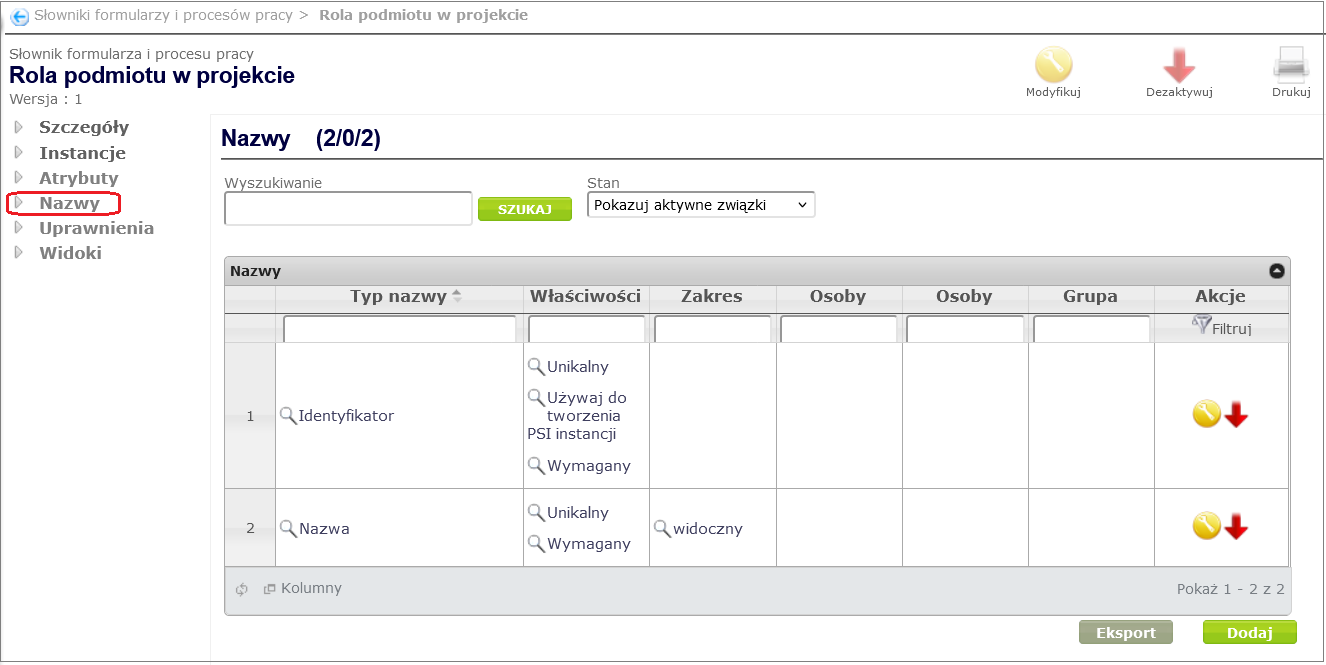Click the Filtruj funnel icon
The height and width of the screenshot is (665, 1326).
pyautogui.click(x=1201, y=324)
